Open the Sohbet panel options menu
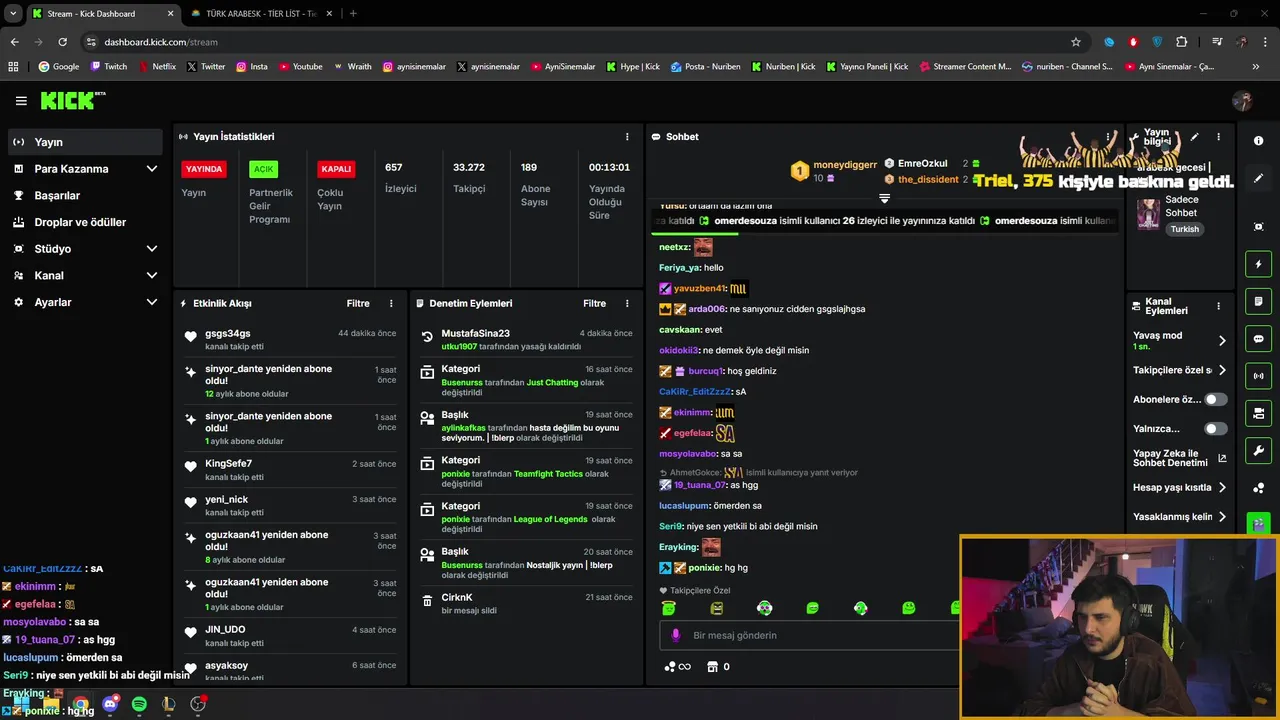This screenshot has height=720, width=1280. (x=1108, y=137)
